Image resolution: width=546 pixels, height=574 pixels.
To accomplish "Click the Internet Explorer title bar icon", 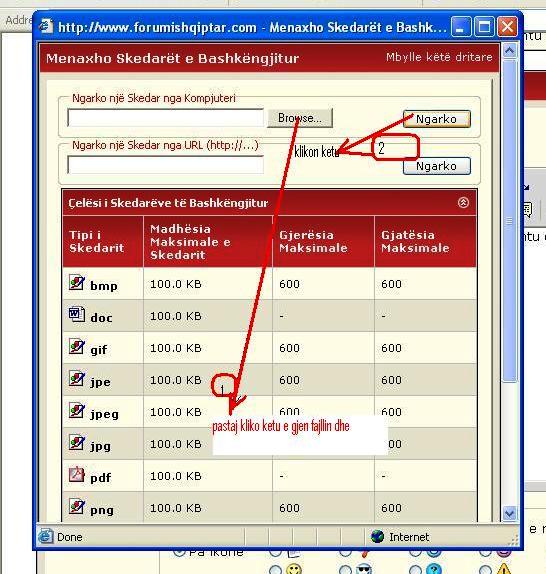I will pyautogui.click(x=46, y=26).
